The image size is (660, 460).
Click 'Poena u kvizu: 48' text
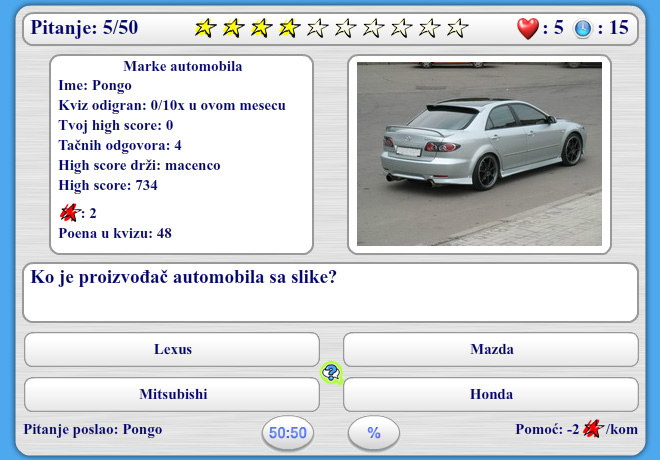click(x=115, y=234)
